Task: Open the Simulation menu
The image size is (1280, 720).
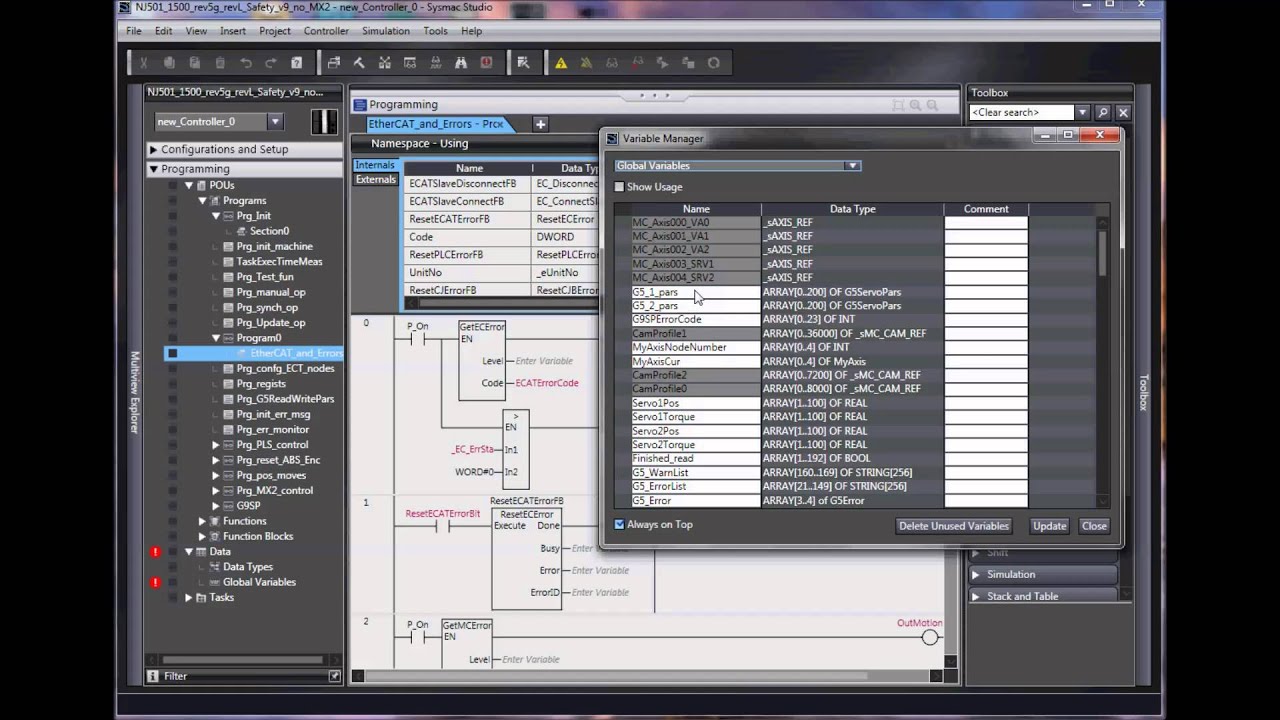Action: pyautogui.click(x=386, y=31)
